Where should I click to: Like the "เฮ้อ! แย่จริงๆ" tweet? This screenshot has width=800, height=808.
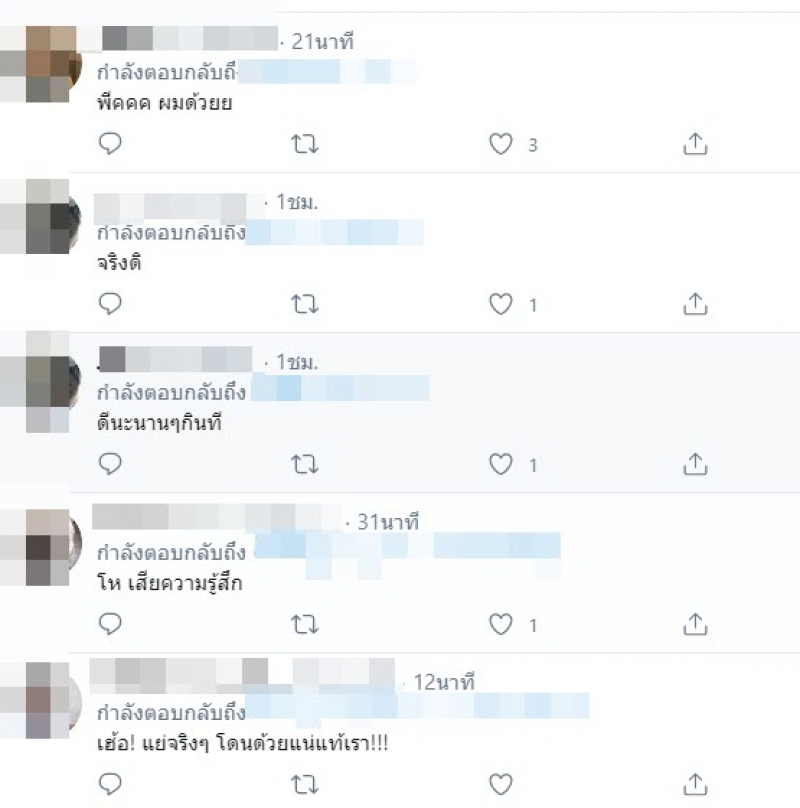tap(501, 784)
